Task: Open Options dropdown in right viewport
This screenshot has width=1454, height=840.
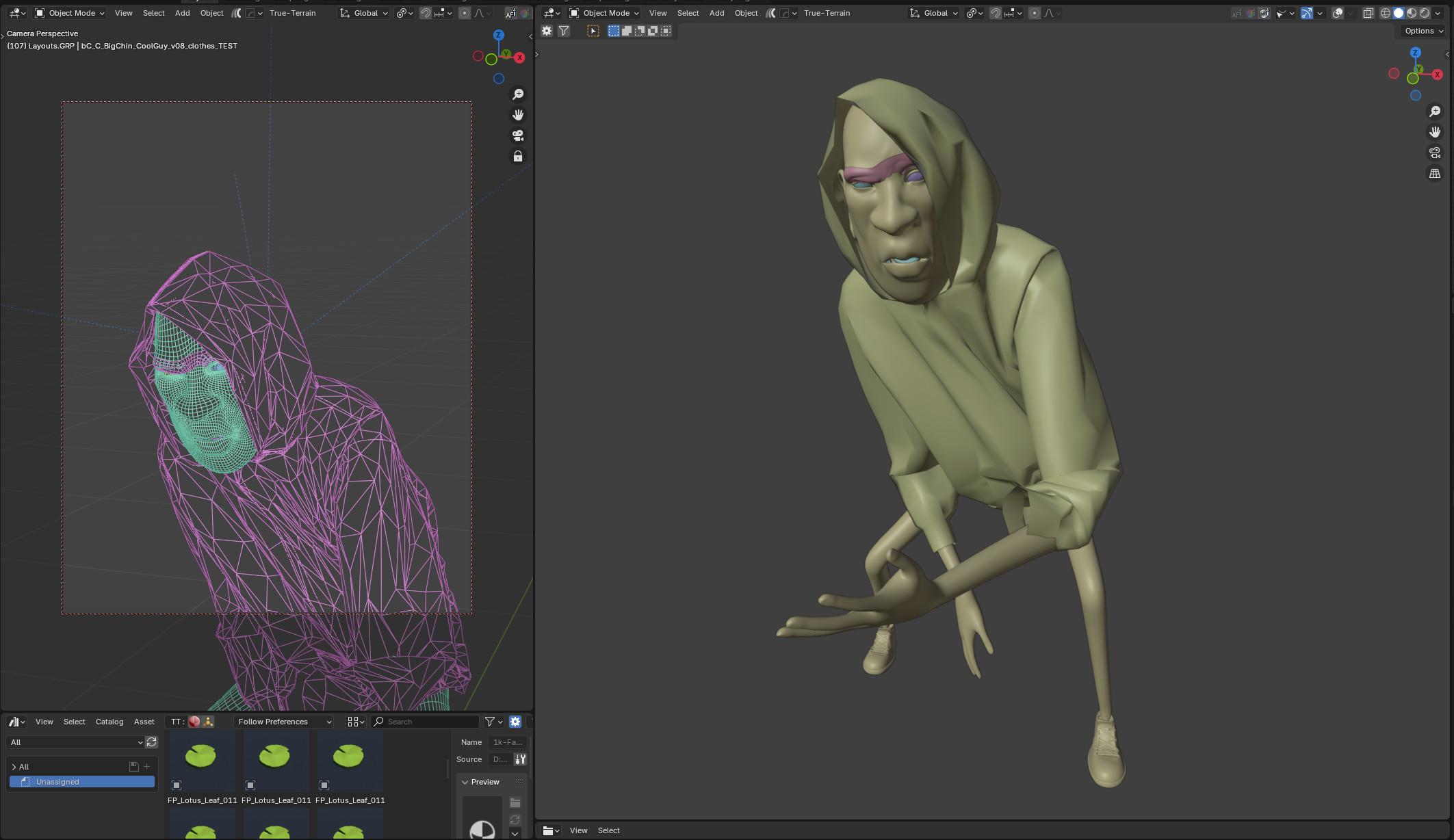Action: (1424, 31)
